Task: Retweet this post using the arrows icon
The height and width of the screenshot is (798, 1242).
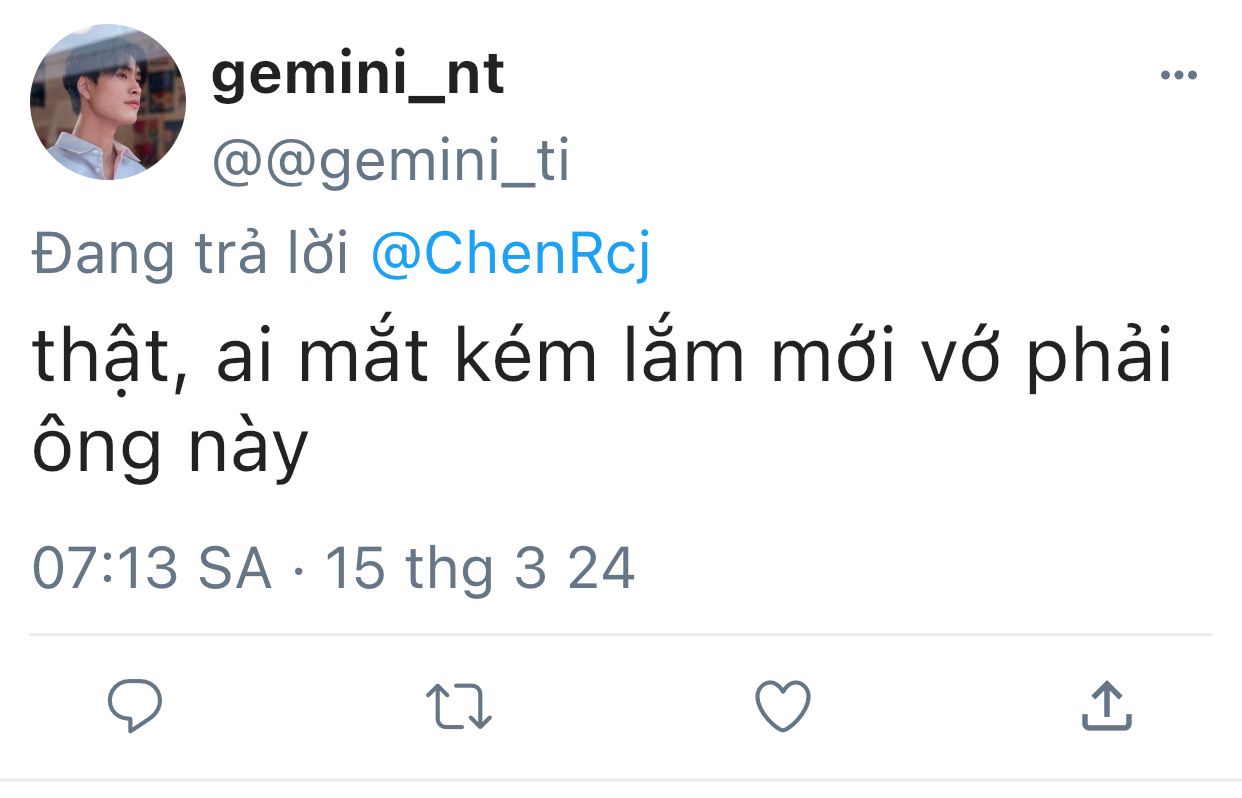Action: (459, 706)
